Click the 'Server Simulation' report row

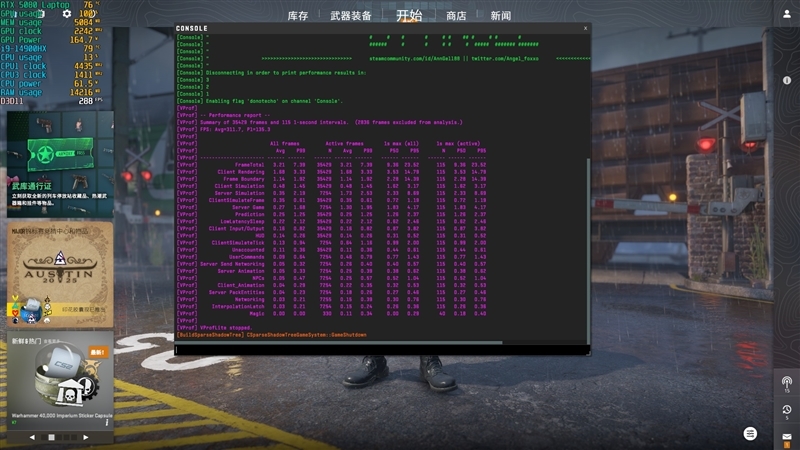coord(332,193)
